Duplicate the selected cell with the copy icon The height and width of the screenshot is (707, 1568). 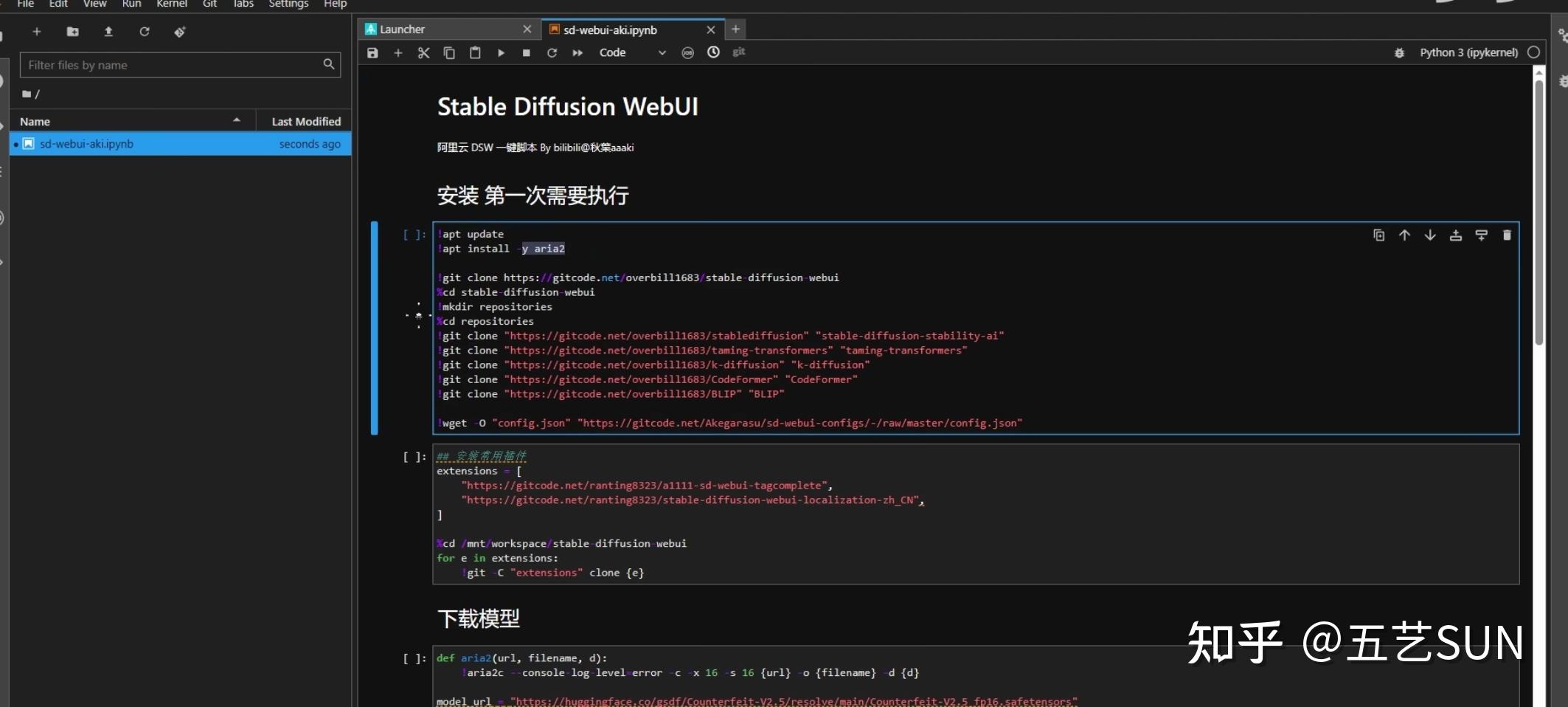pyautogui.click(x=1378, y=235)
